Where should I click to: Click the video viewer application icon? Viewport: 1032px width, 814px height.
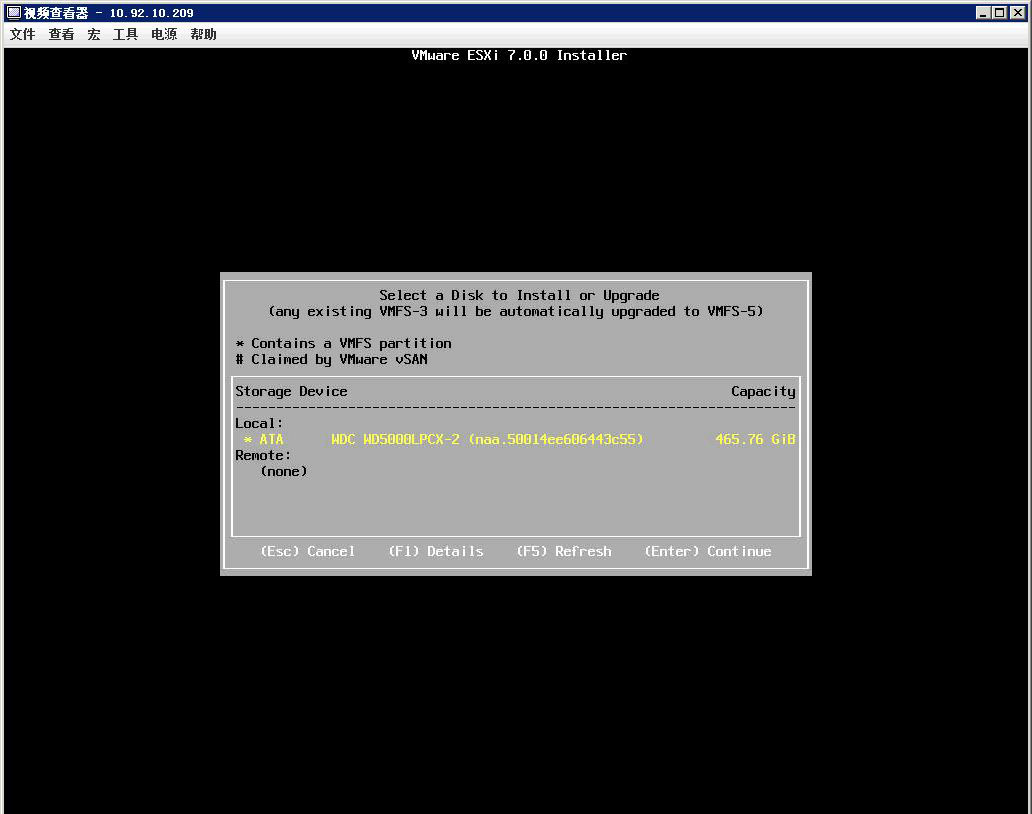coord(10,12)
